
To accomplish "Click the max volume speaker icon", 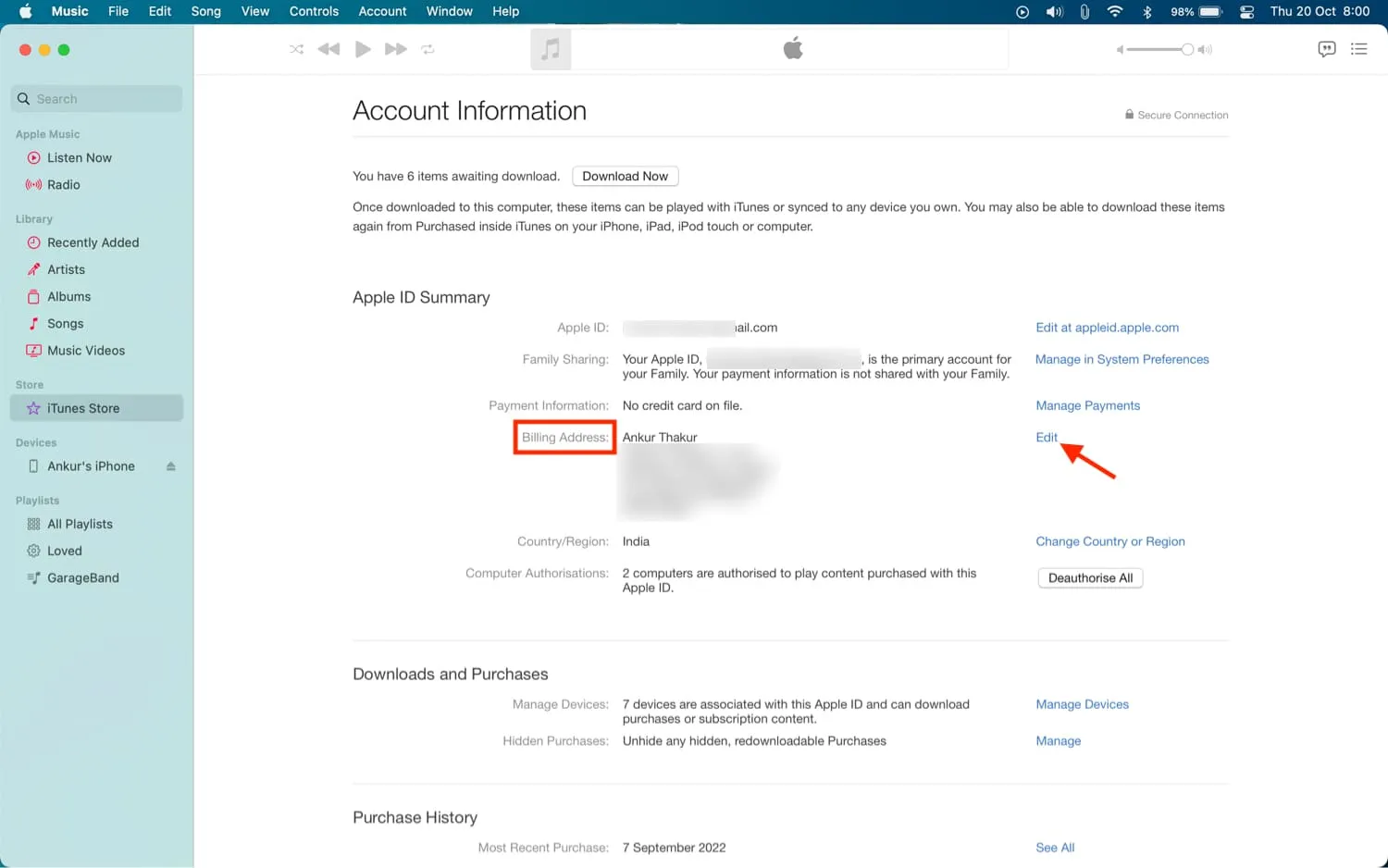I will 1205,50.
